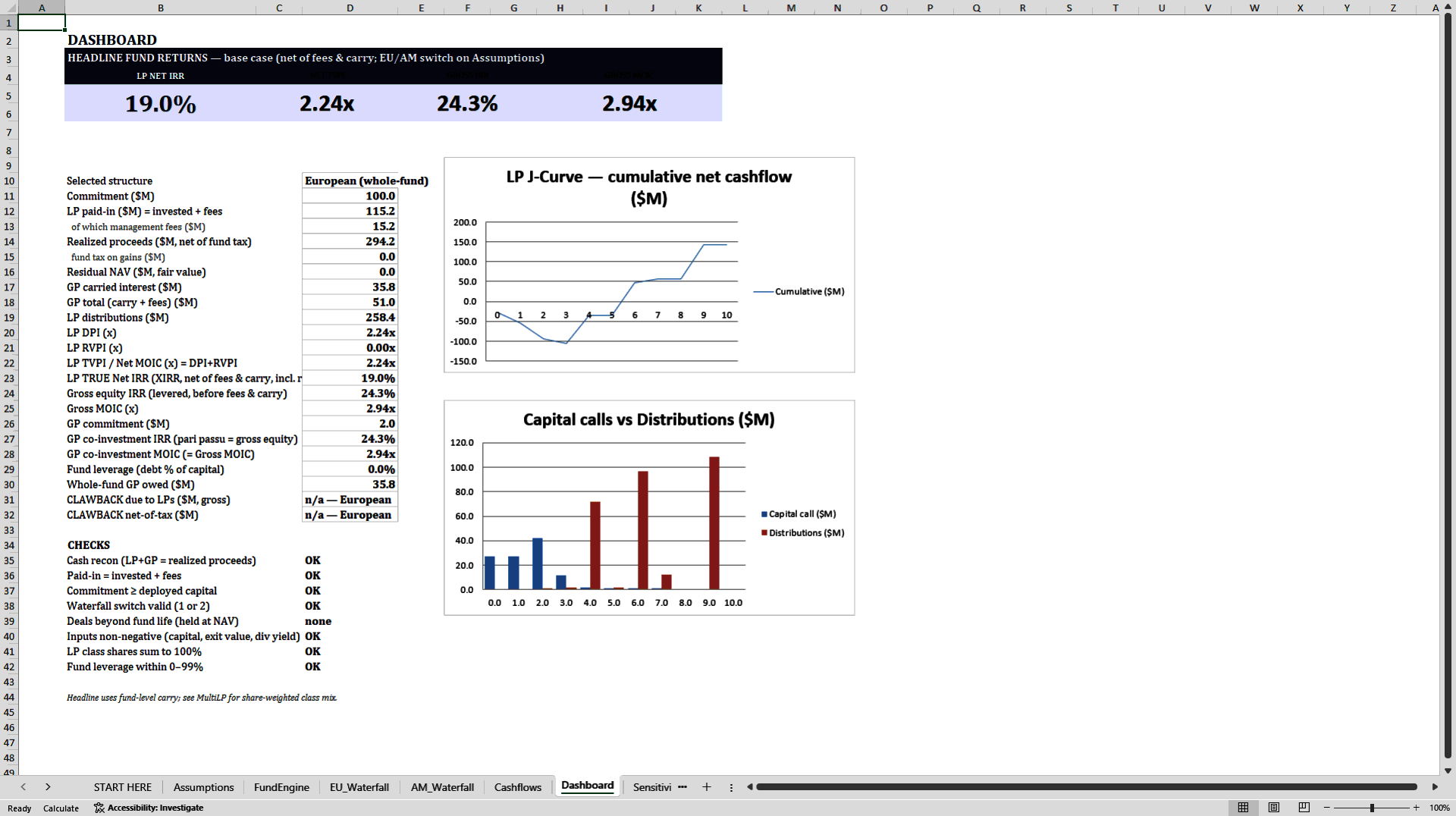Click the zoom slider handle

1372,808
